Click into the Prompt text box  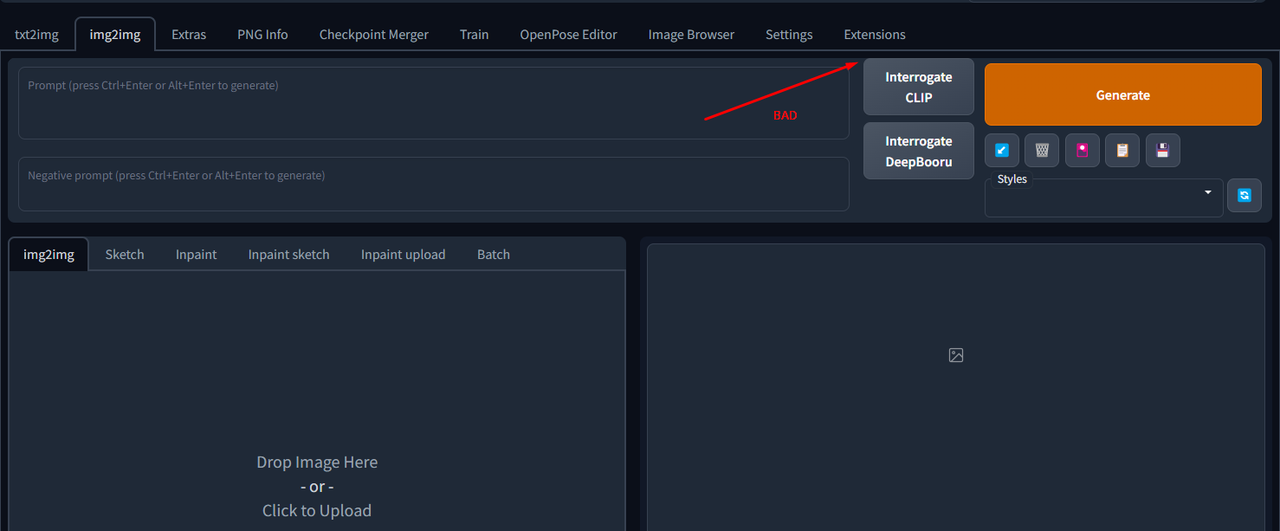[x=434, y=103]
